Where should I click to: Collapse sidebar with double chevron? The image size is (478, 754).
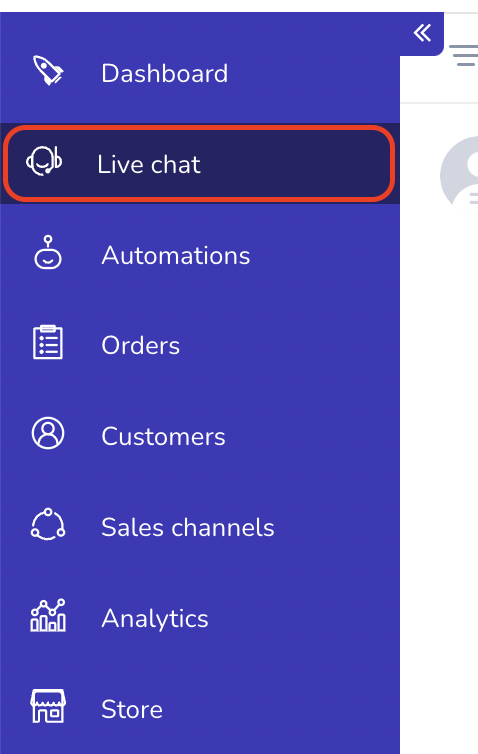click(x=422, y=33)
